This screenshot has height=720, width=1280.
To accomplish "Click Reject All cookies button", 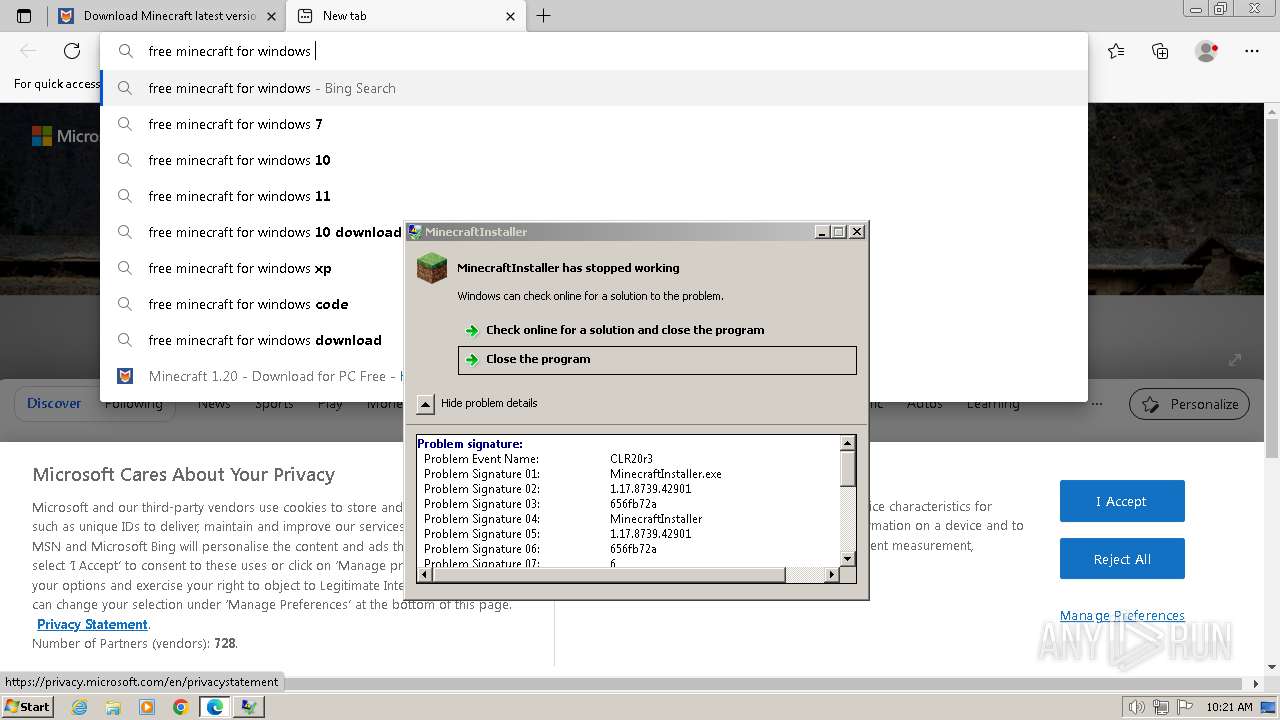I will click(1122, 559).
